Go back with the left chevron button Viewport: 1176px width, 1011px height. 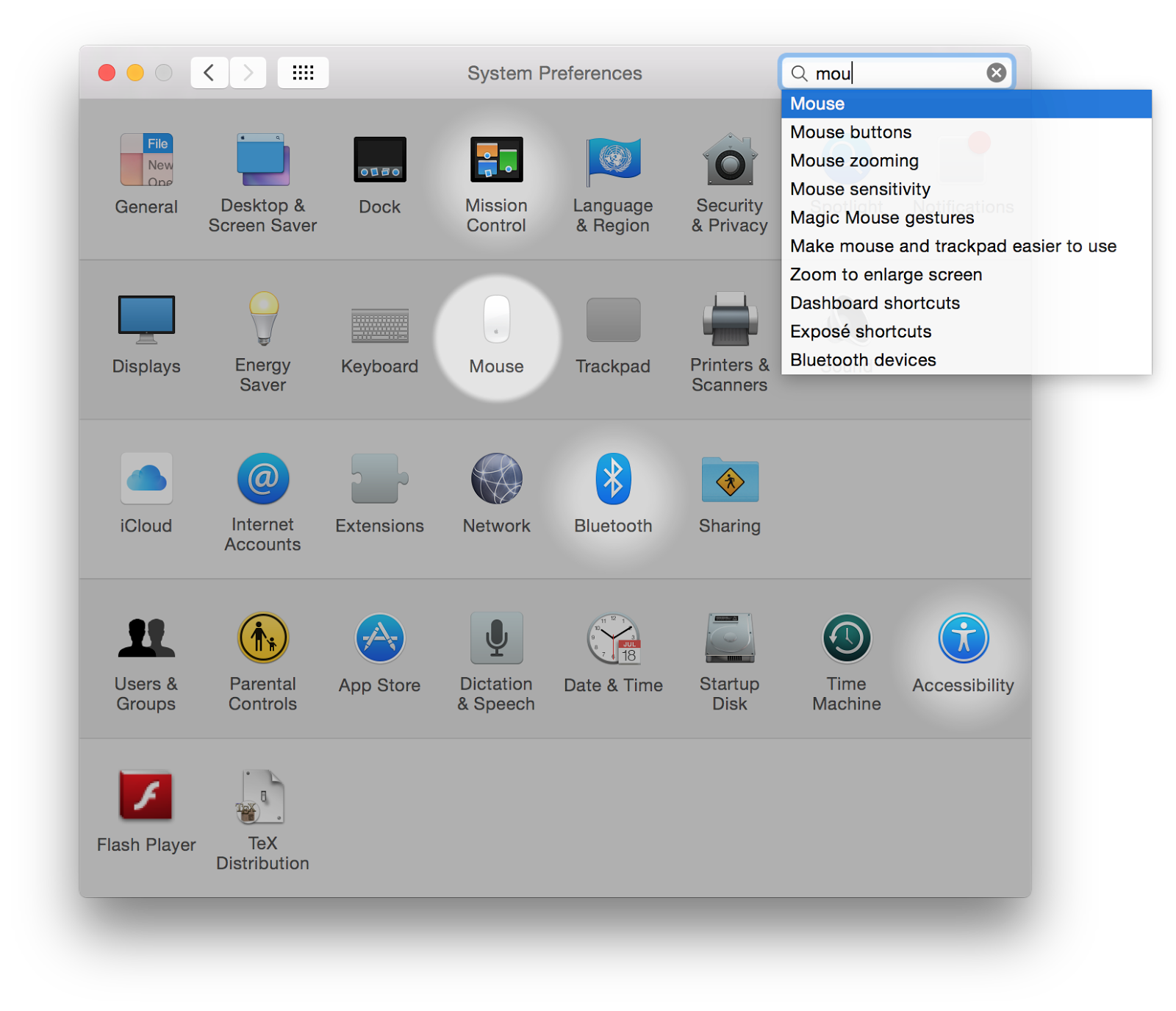tap(209, 73)
